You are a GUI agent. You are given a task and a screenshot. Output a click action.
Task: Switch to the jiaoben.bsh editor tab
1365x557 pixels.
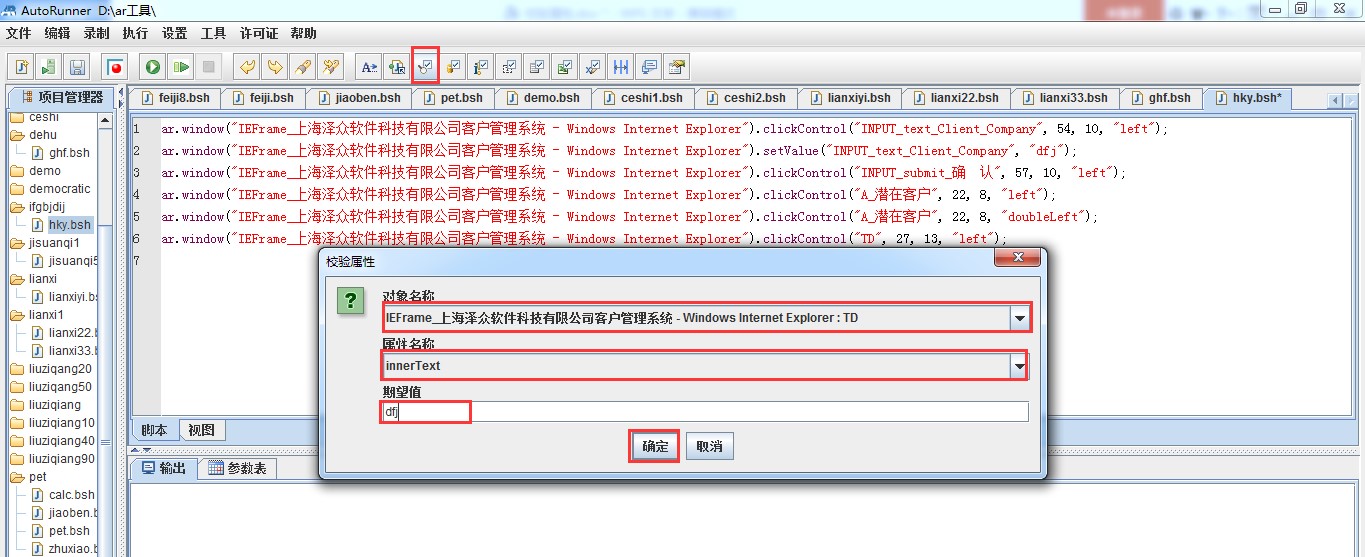click(x=360, y=98)
